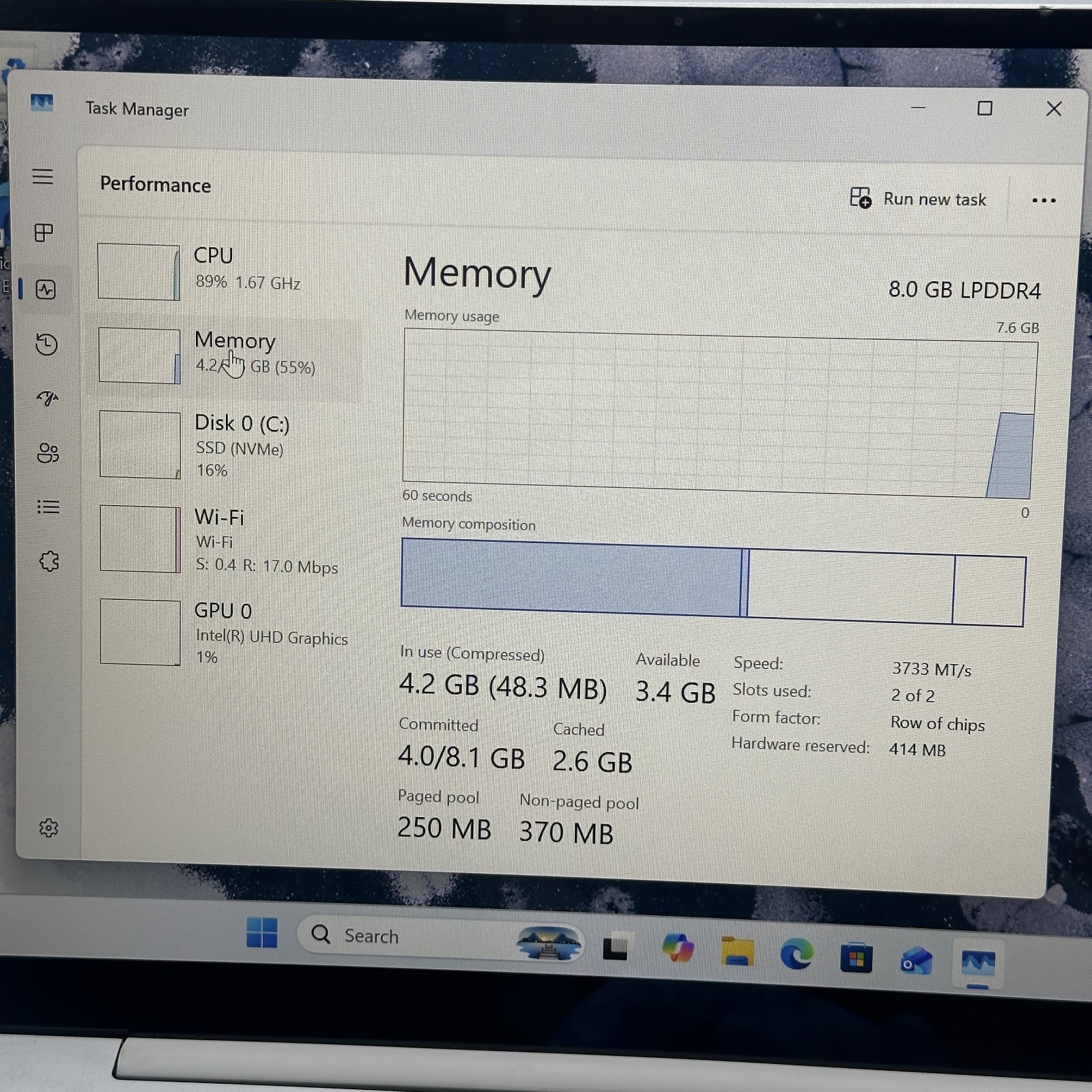Open File Explorer from the taskbar
1092x1092 pixels.
click(737, 951)
